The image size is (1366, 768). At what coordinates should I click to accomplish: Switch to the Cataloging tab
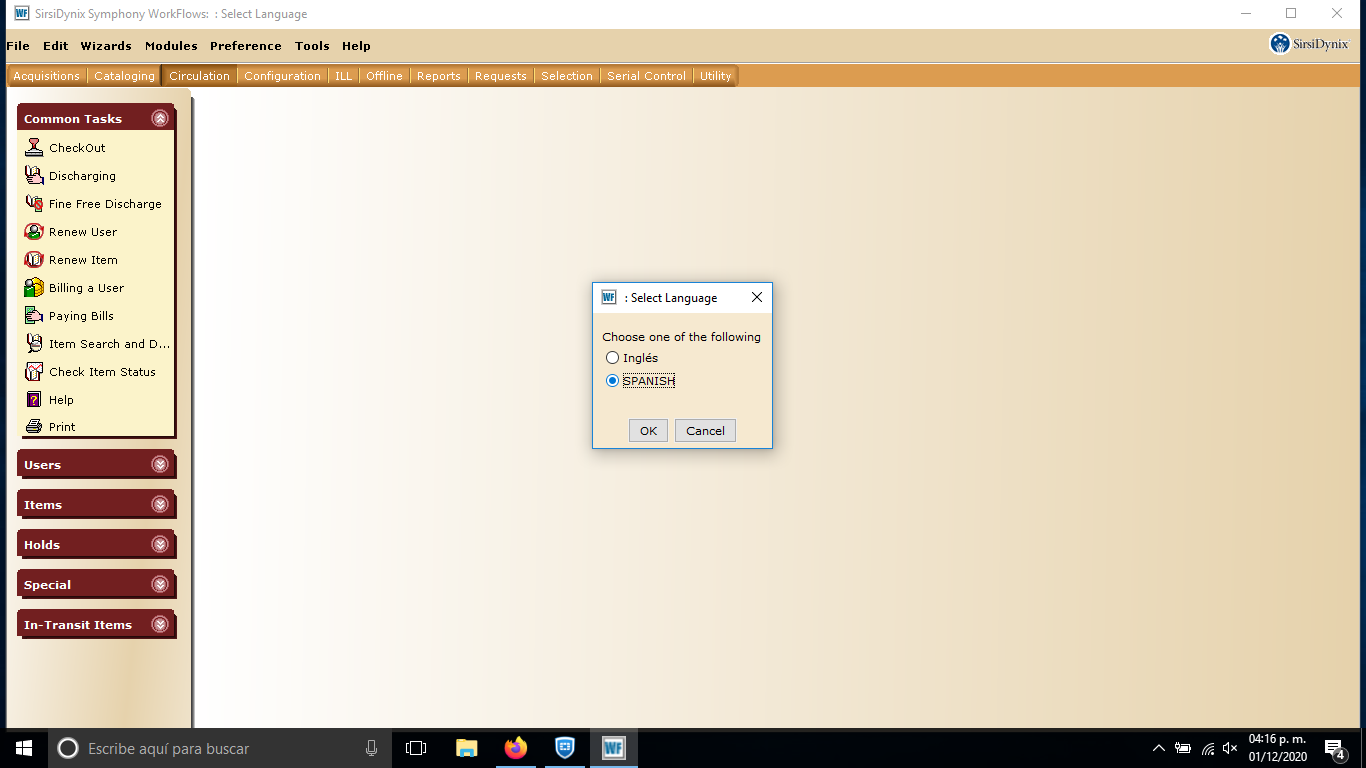pos(125,76)
